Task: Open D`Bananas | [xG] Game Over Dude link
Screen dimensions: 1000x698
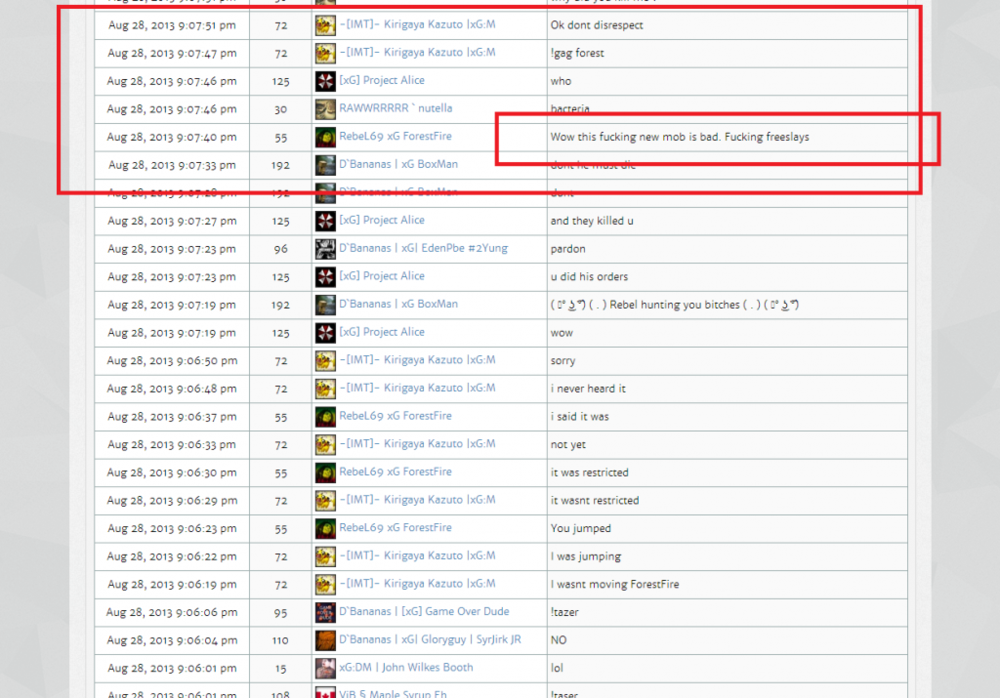Action: point(424,612)
